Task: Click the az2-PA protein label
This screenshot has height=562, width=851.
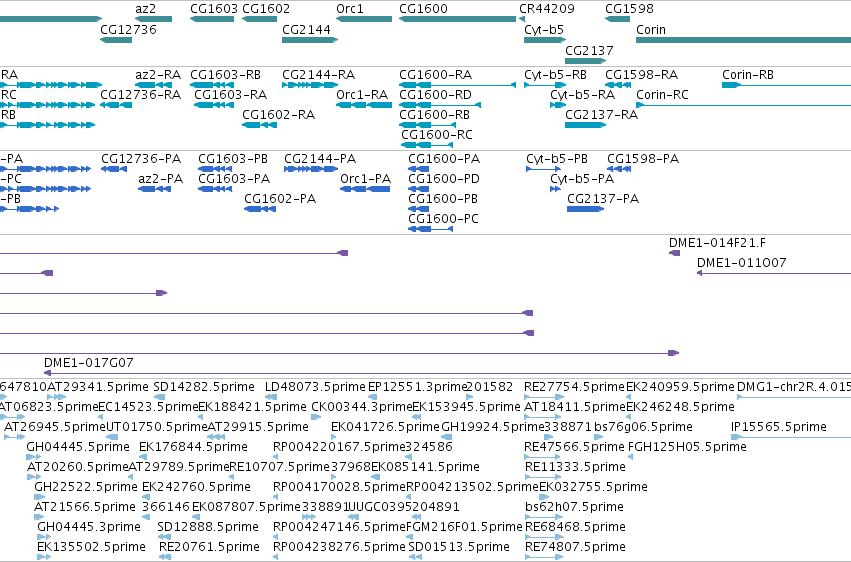Action: (x=161, y=178)
